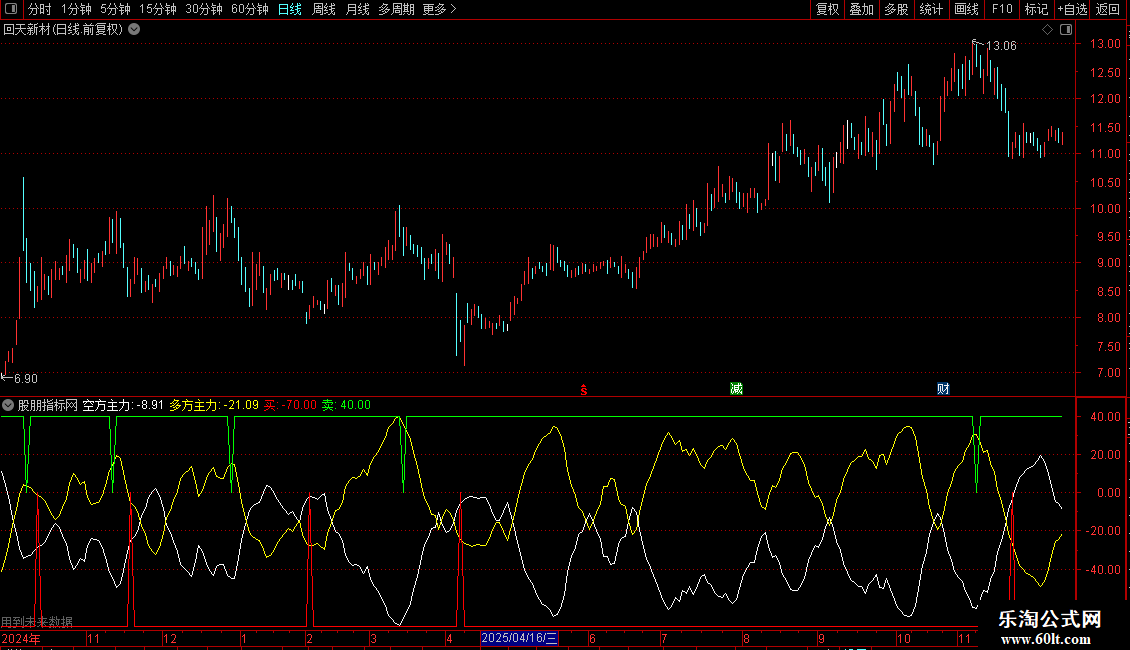Click the 13.06 high price label

click(x=1001, y=45)
